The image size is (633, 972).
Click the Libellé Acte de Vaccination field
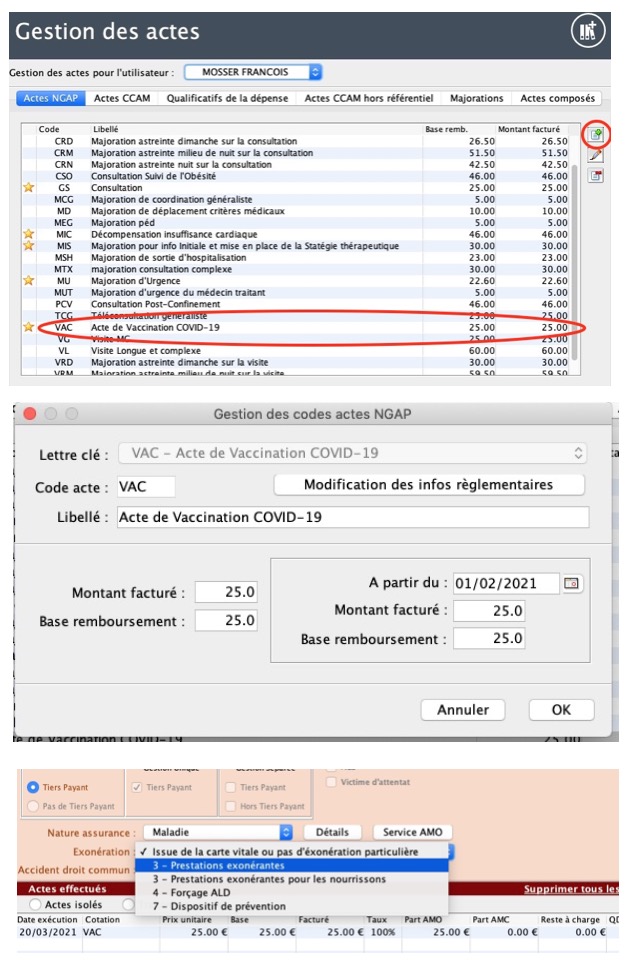[x=353, y=517]
